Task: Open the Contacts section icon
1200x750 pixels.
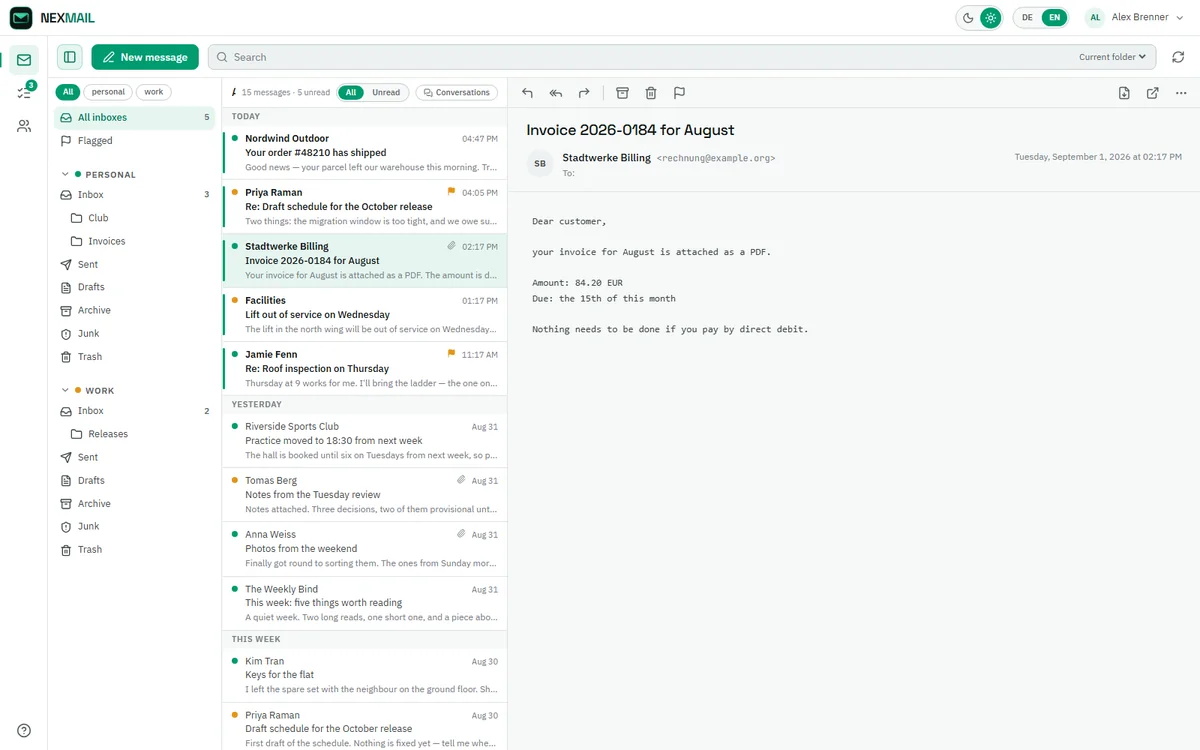Action: pyautogui.click(x=24, y=126)
